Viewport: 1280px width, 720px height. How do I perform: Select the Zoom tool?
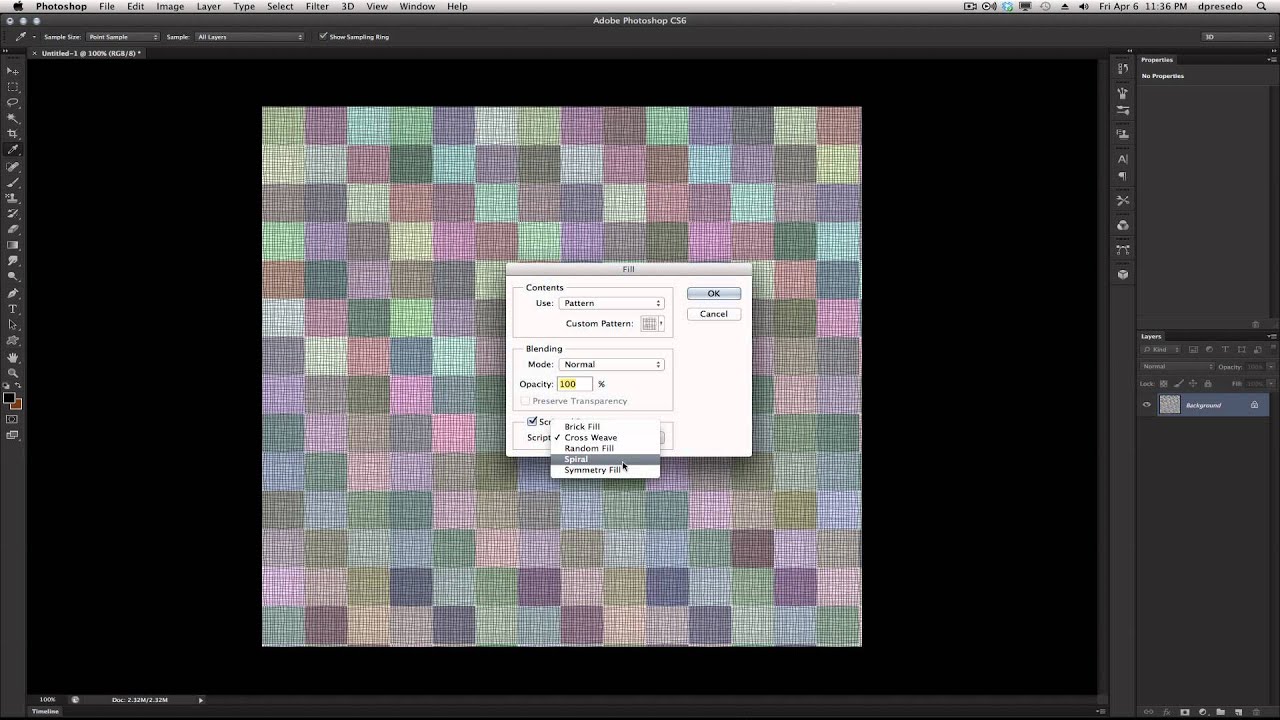13,372
